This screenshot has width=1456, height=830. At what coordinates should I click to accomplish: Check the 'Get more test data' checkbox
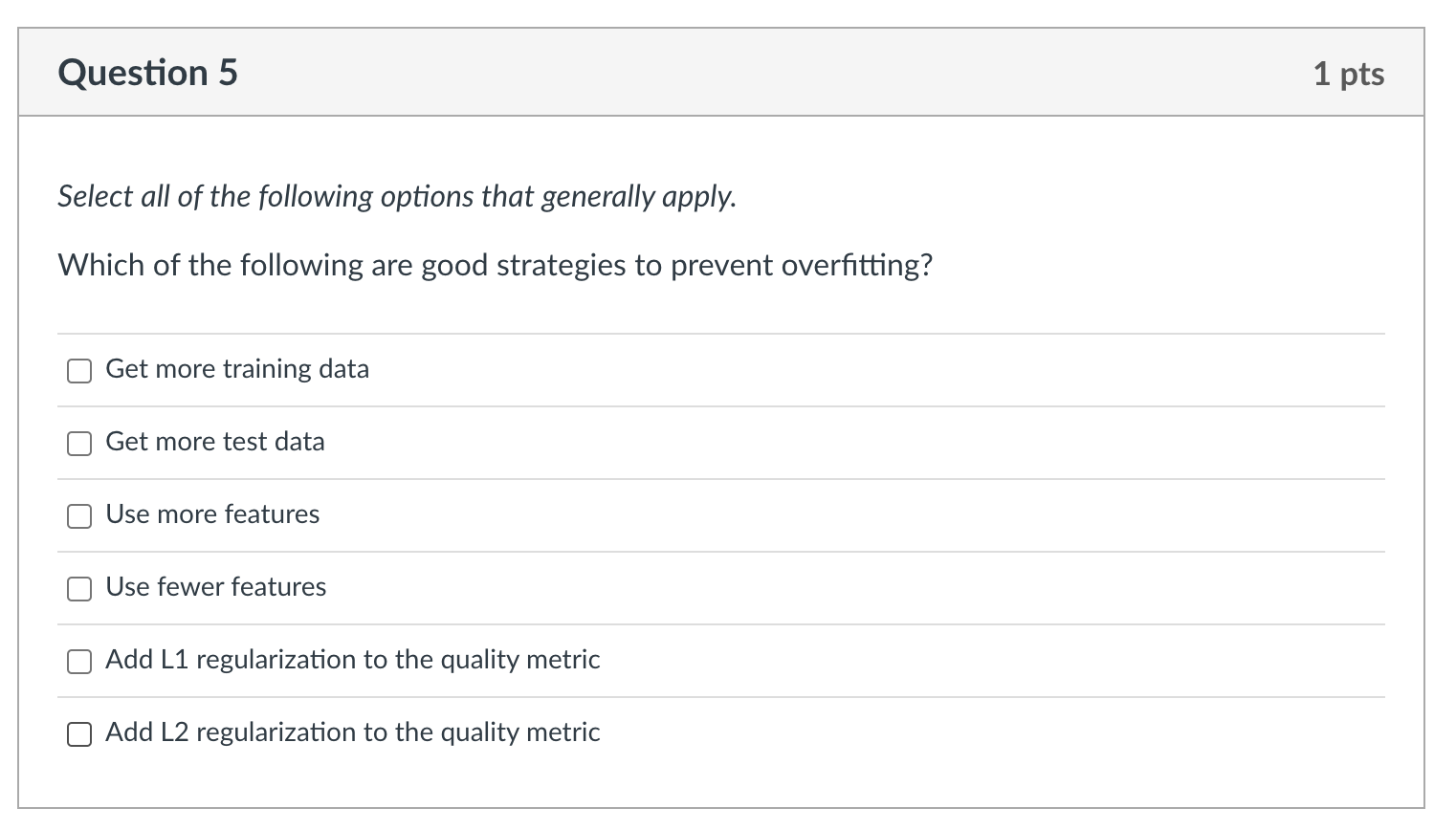pos(79,443)
